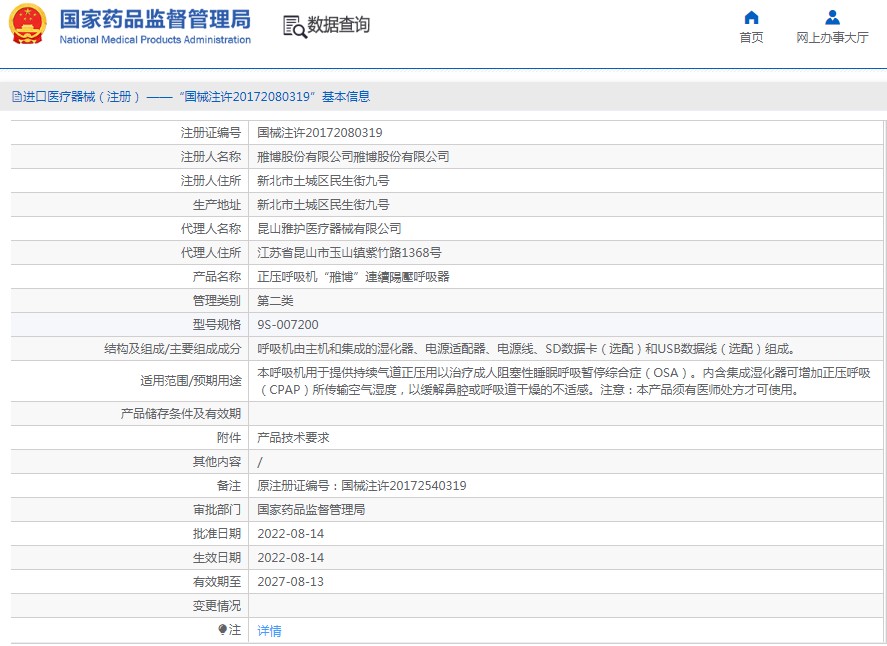Click model spec 9S-007200
887x646 pixels.
[288, 325]
